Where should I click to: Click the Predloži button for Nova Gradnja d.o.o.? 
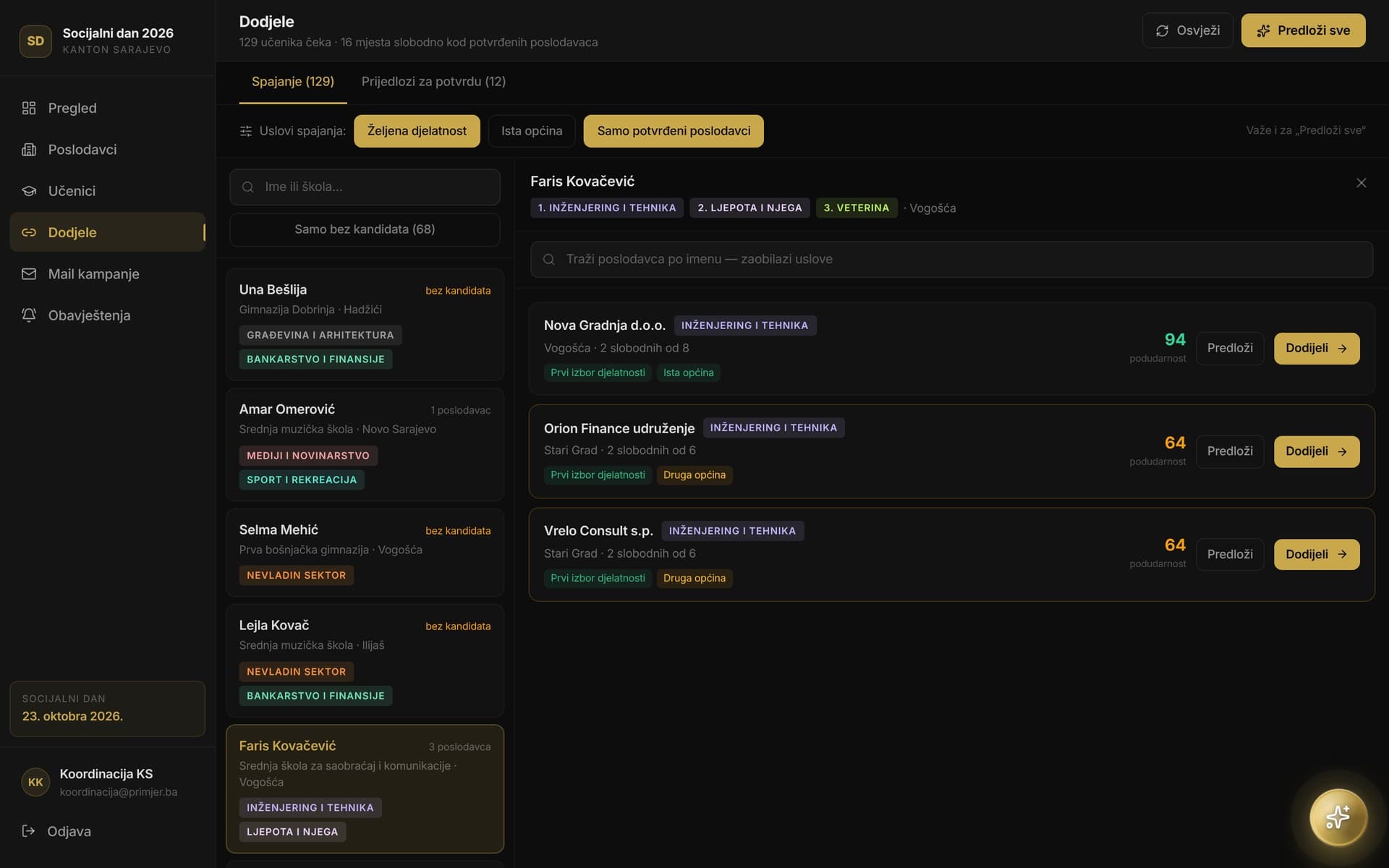(x=1230, y=348)
